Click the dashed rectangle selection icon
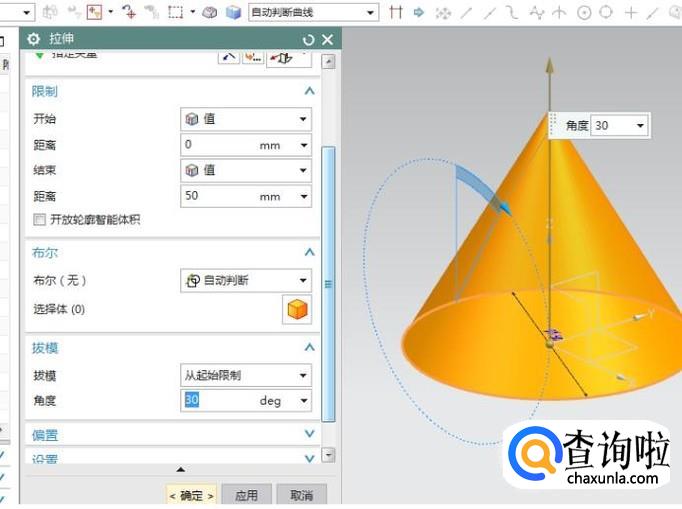 pos(175,12)
